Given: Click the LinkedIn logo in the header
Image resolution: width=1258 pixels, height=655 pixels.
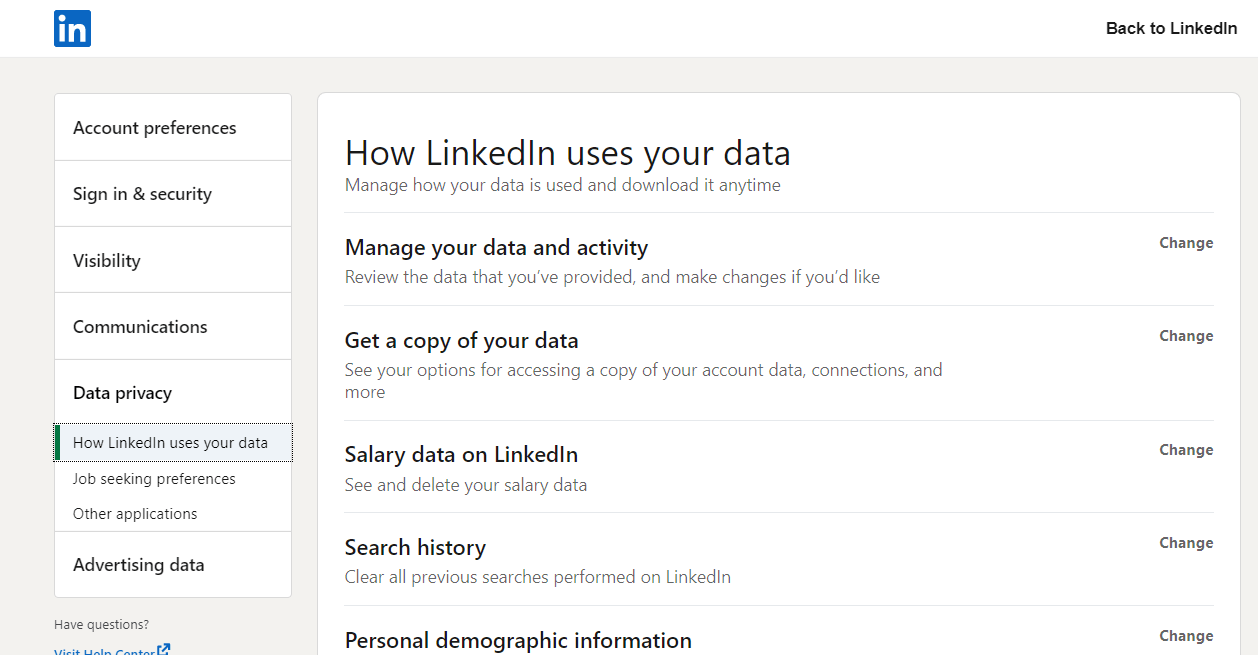Looking at the screenshot, I should (72, 28).
